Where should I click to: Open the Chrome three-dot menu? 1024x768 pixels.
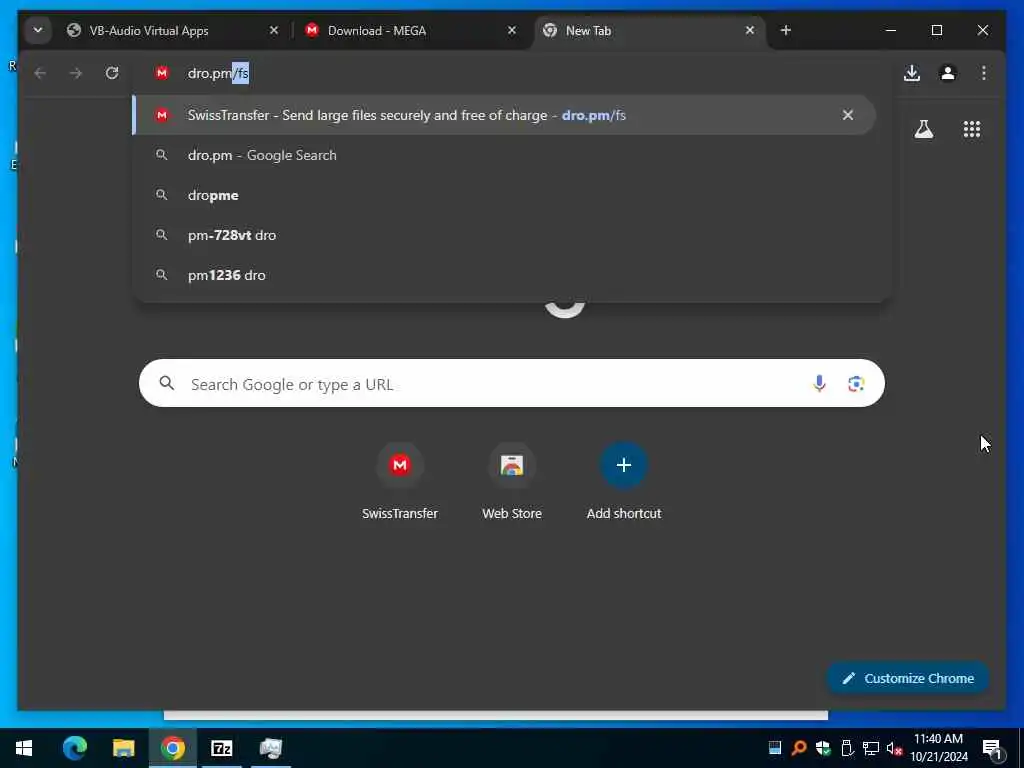click(984, 73)
